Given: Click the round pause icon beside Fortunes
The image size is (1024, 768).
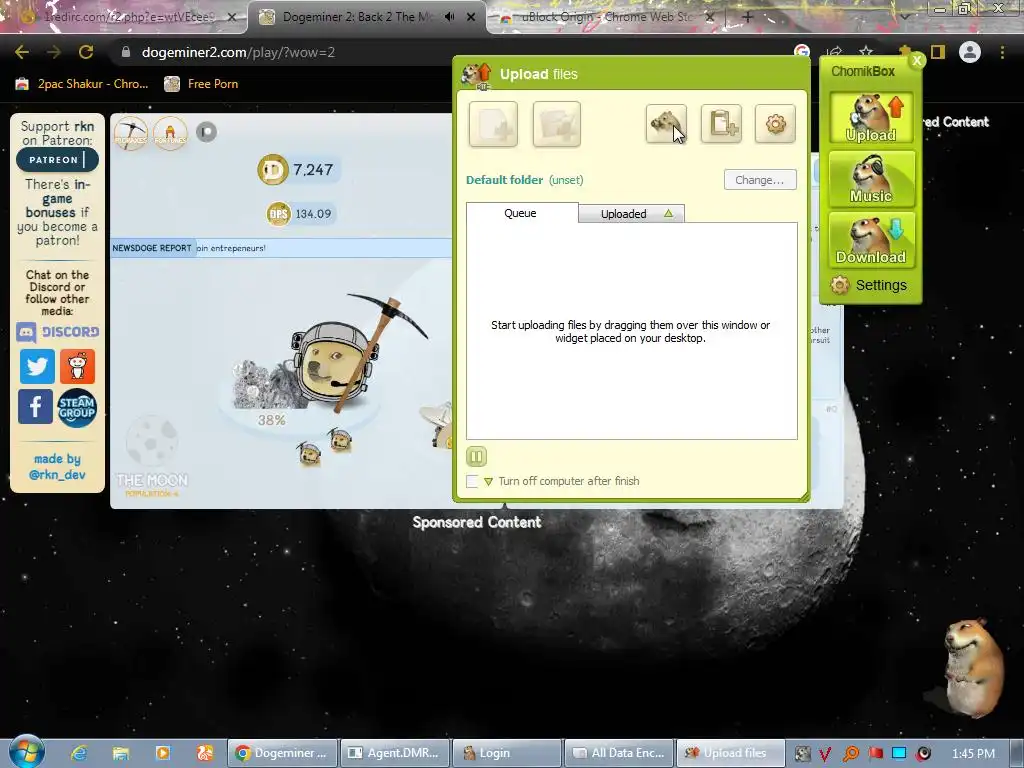Looking at the screenshot, I should tap(206, 132).
